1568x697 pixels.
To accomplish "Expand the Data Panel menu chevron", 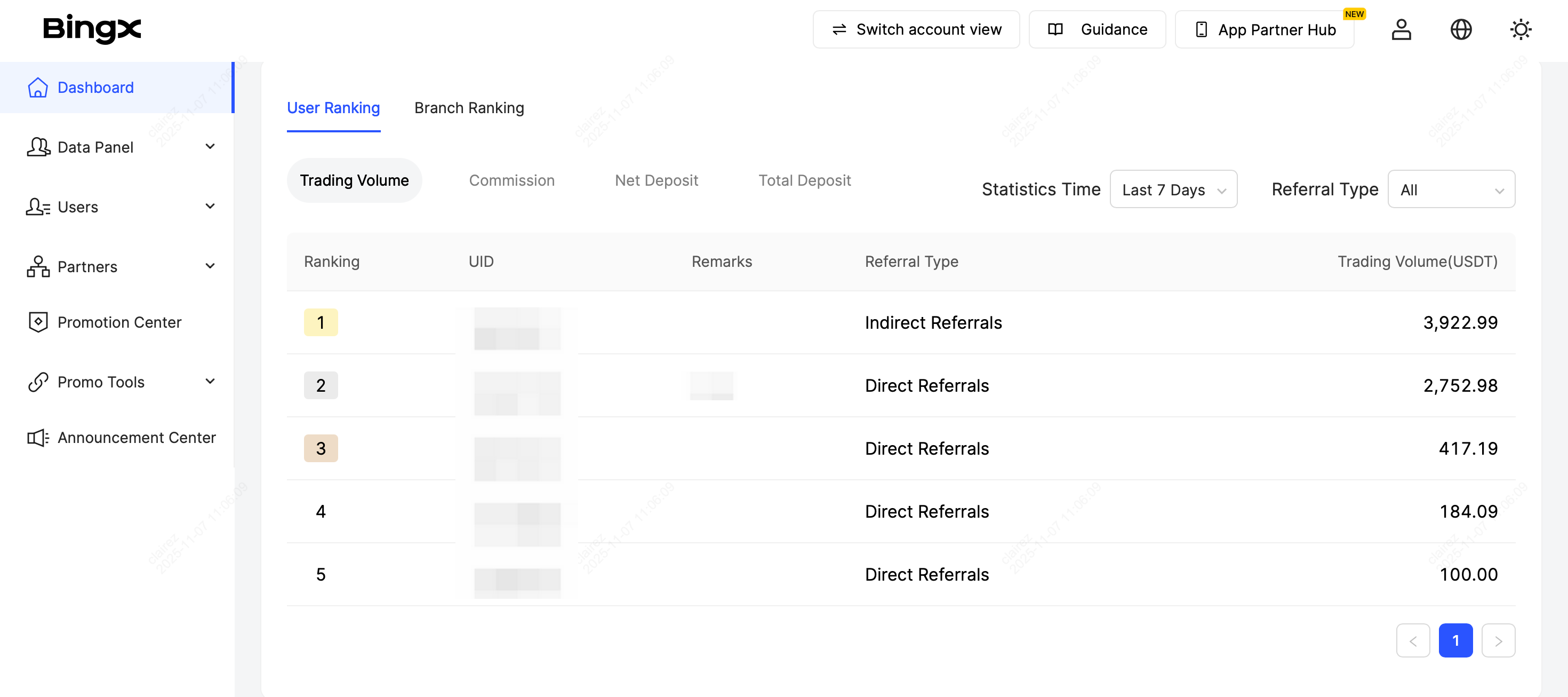I will tap(210, 147).
